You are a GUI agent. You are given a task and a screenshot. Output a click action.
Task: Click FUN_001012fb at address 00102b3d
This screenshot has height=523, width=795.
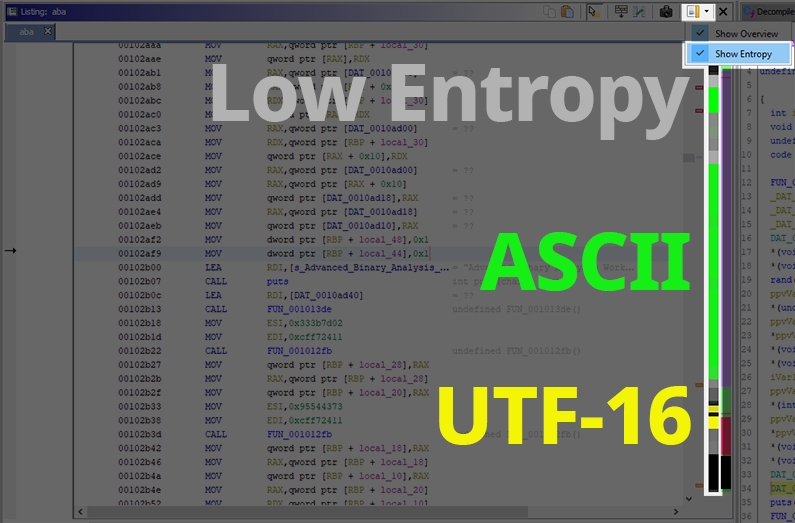(299, 434)
